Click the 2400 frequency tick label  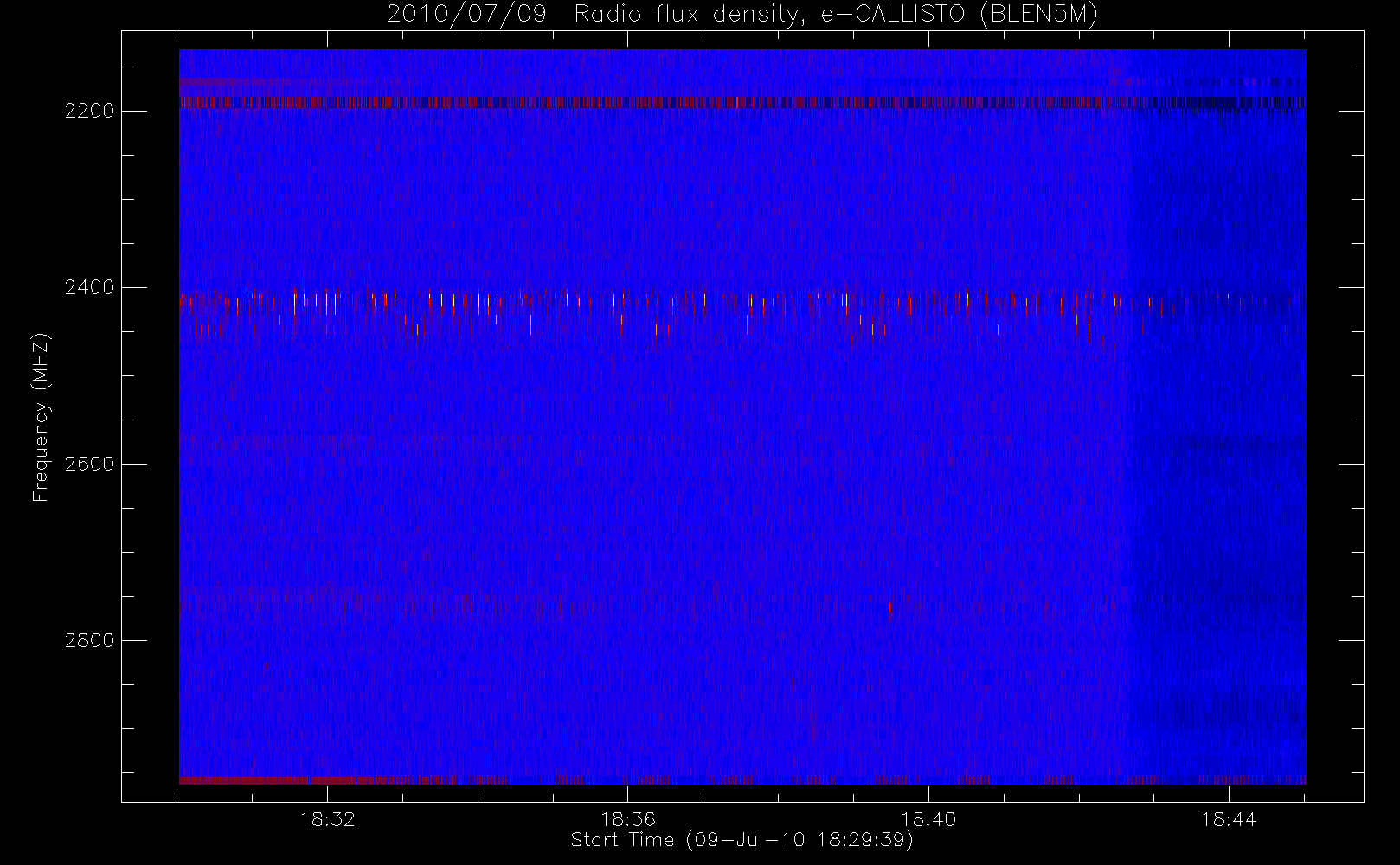click(x=90, y=287)
